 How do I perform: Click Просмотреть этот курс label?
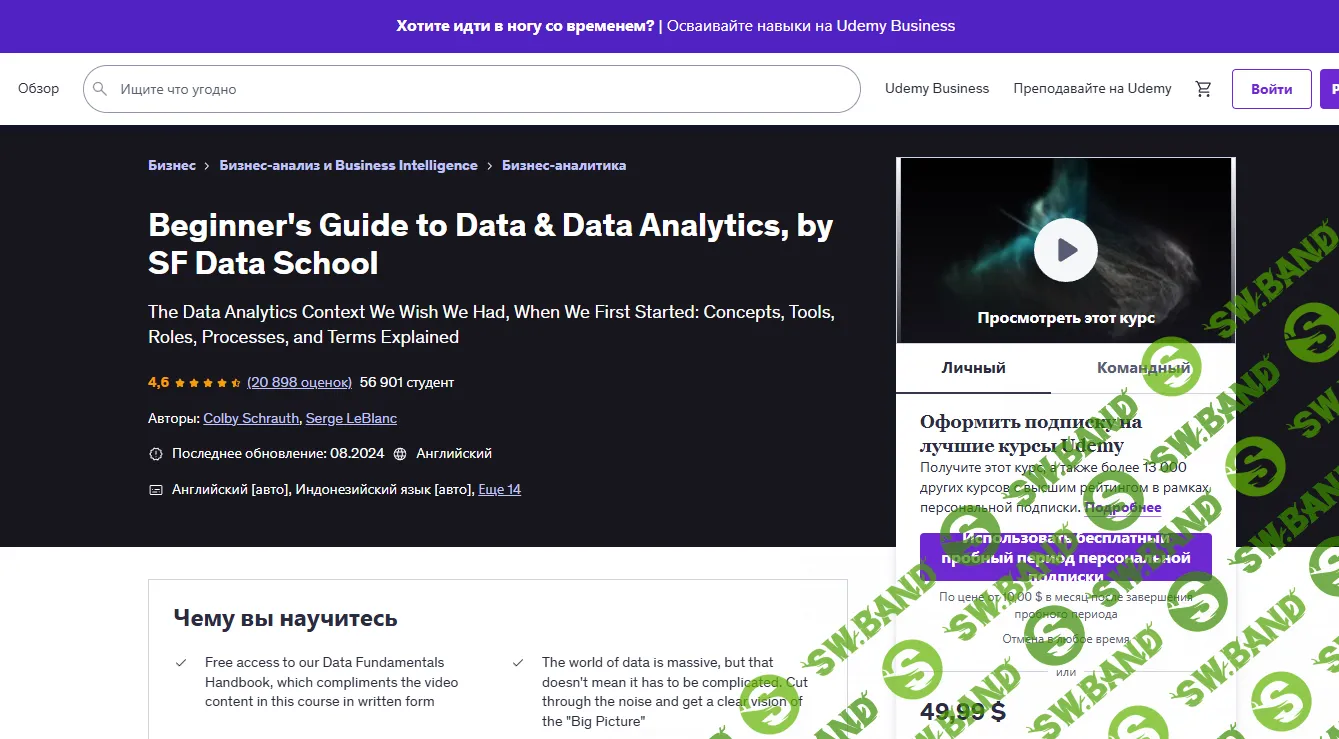click(1066, 318)
